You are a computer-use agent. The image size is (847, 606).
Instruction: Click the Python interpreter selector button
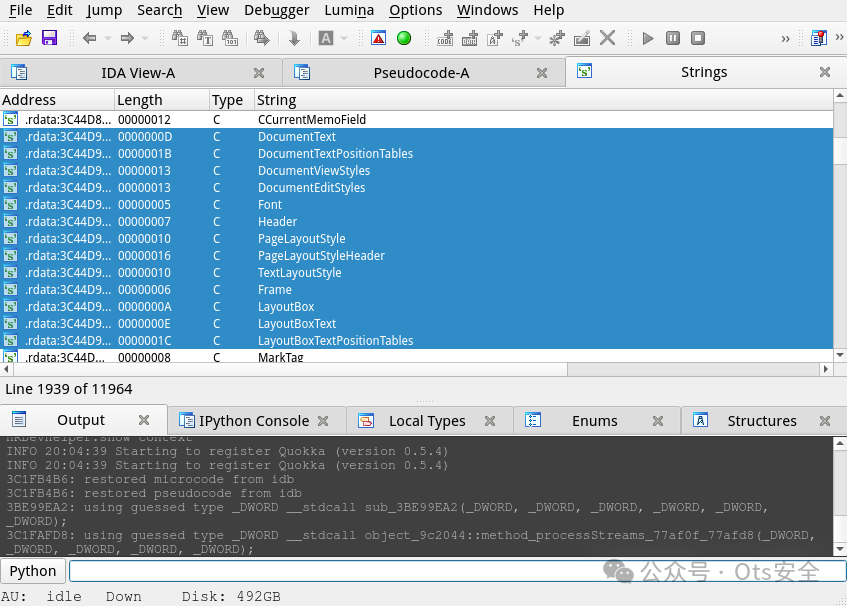33,571
